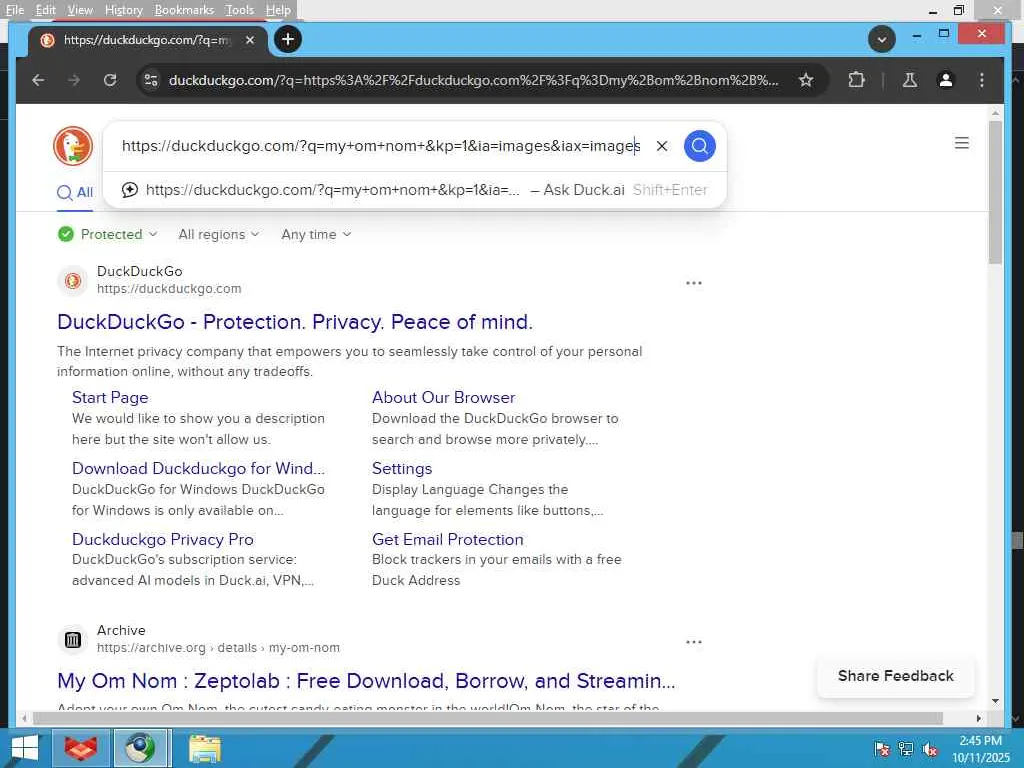The height and width of the screenshot is (768, 1024).
Task: Click the Archive result favicon
Action: pos(72,639)
